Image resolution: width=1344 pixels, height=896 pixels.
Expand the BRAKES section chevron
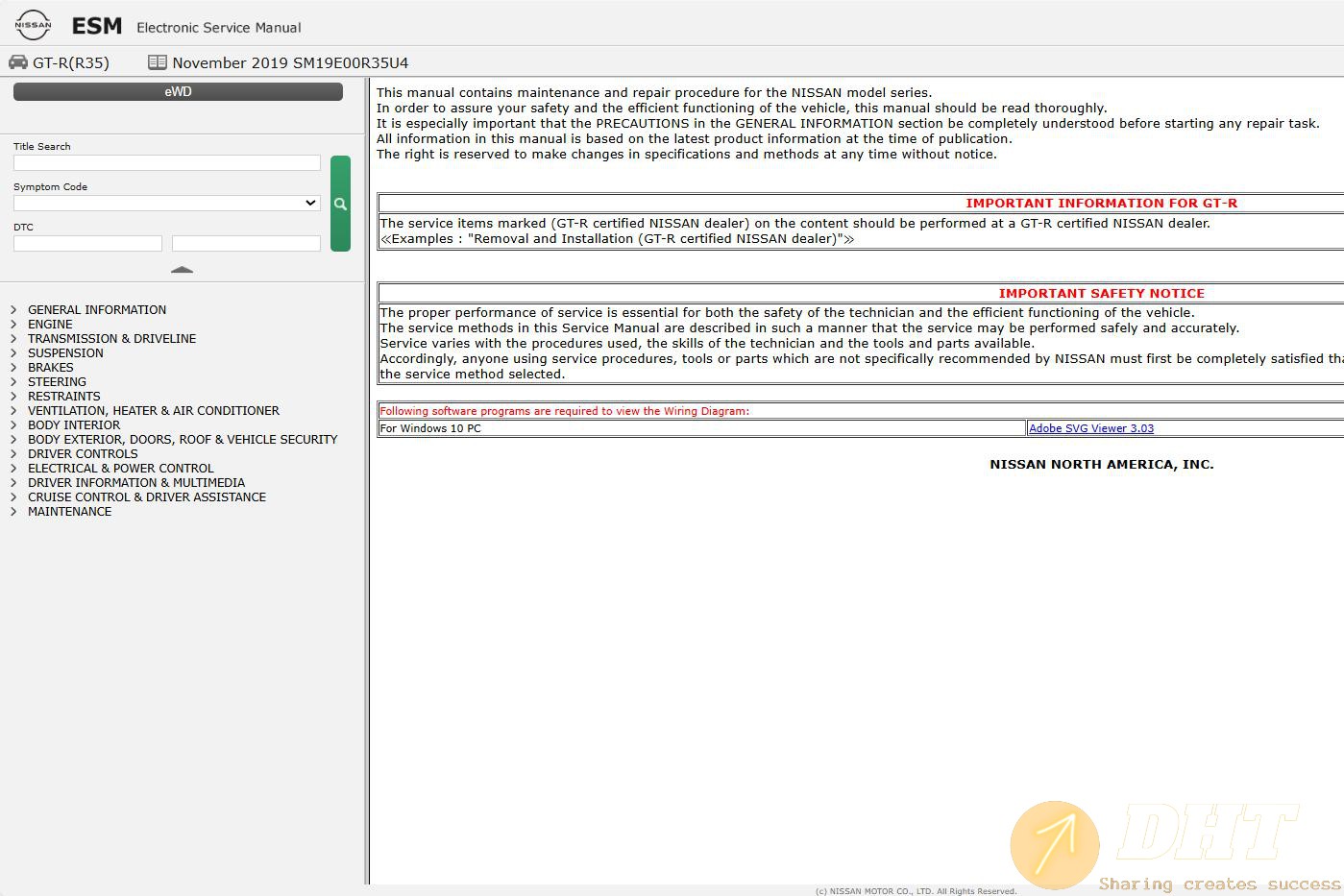(13, 368)
